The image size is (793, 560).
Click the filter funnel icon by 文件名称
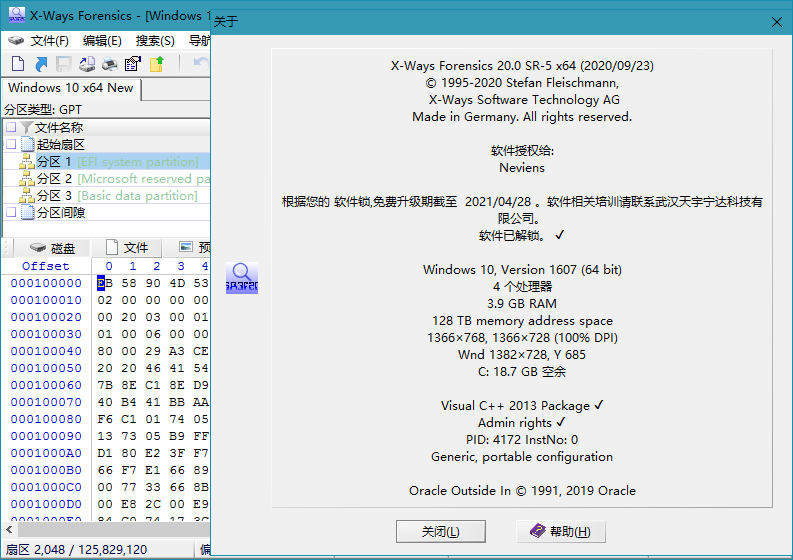coord(27,127)
